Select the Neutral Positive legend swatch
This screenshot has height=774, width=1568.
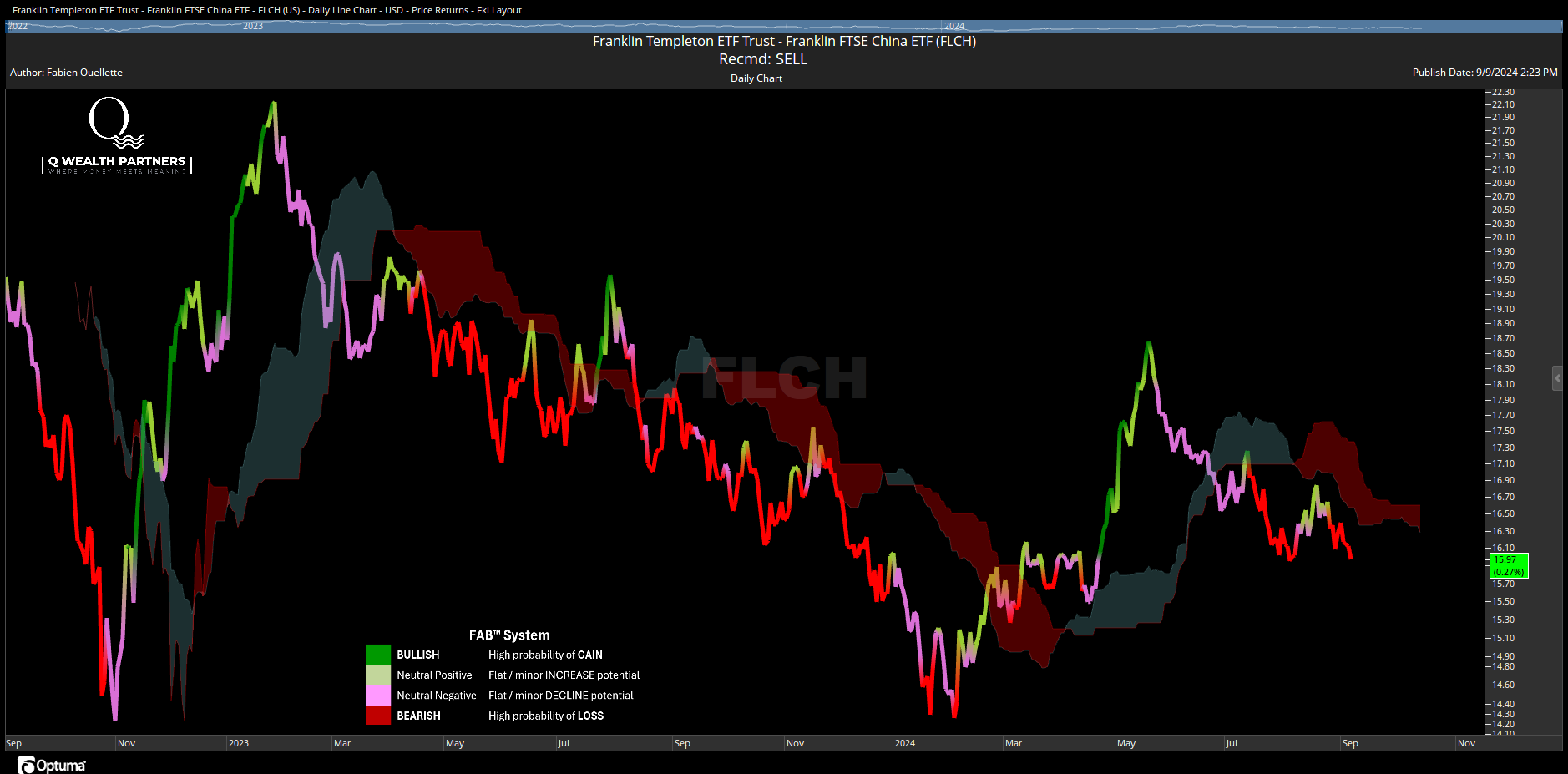[378, 675]
